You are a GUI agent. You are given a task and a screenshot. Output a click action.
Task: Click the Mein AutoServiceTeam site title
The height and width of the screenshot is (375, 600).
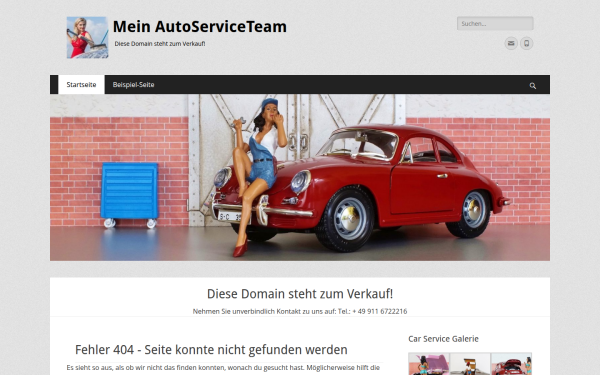(200, 26)
